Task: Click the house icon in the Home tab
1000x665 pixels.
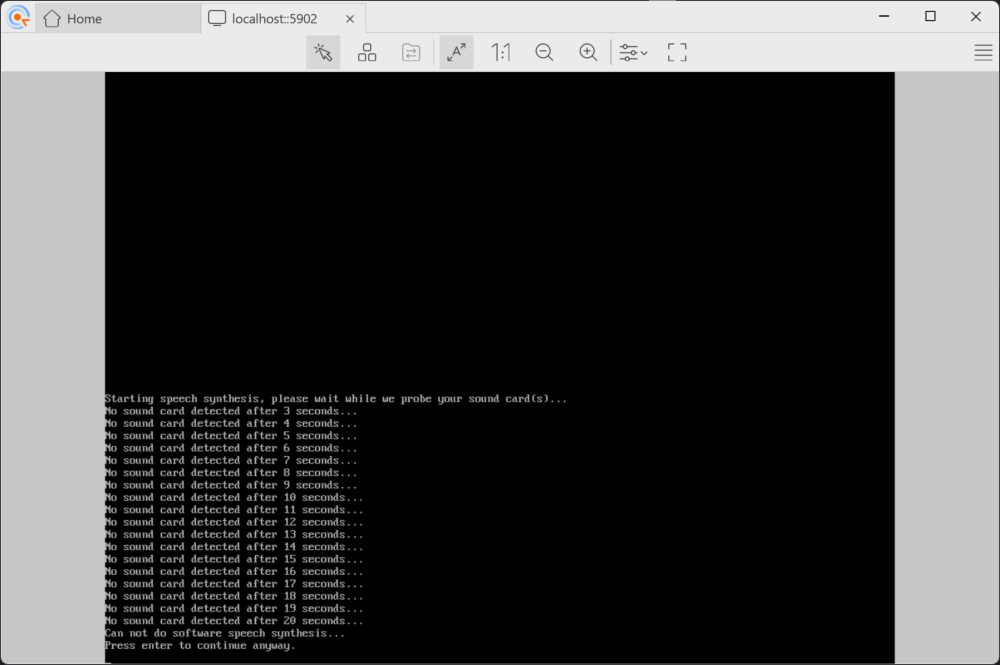Action: (x=53, y=17)
